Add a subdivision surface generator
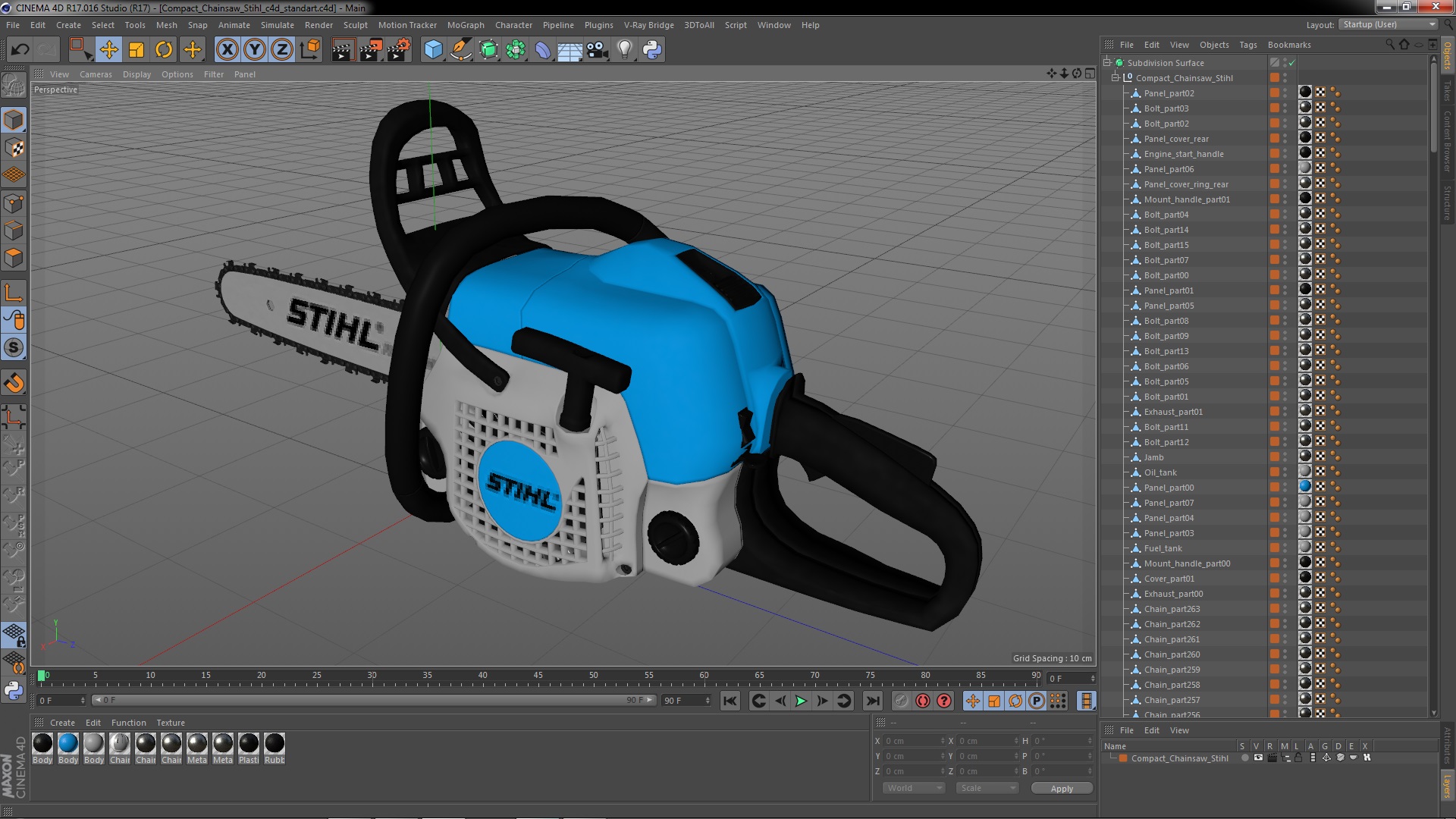1456x819 pixels. (488, 50)
